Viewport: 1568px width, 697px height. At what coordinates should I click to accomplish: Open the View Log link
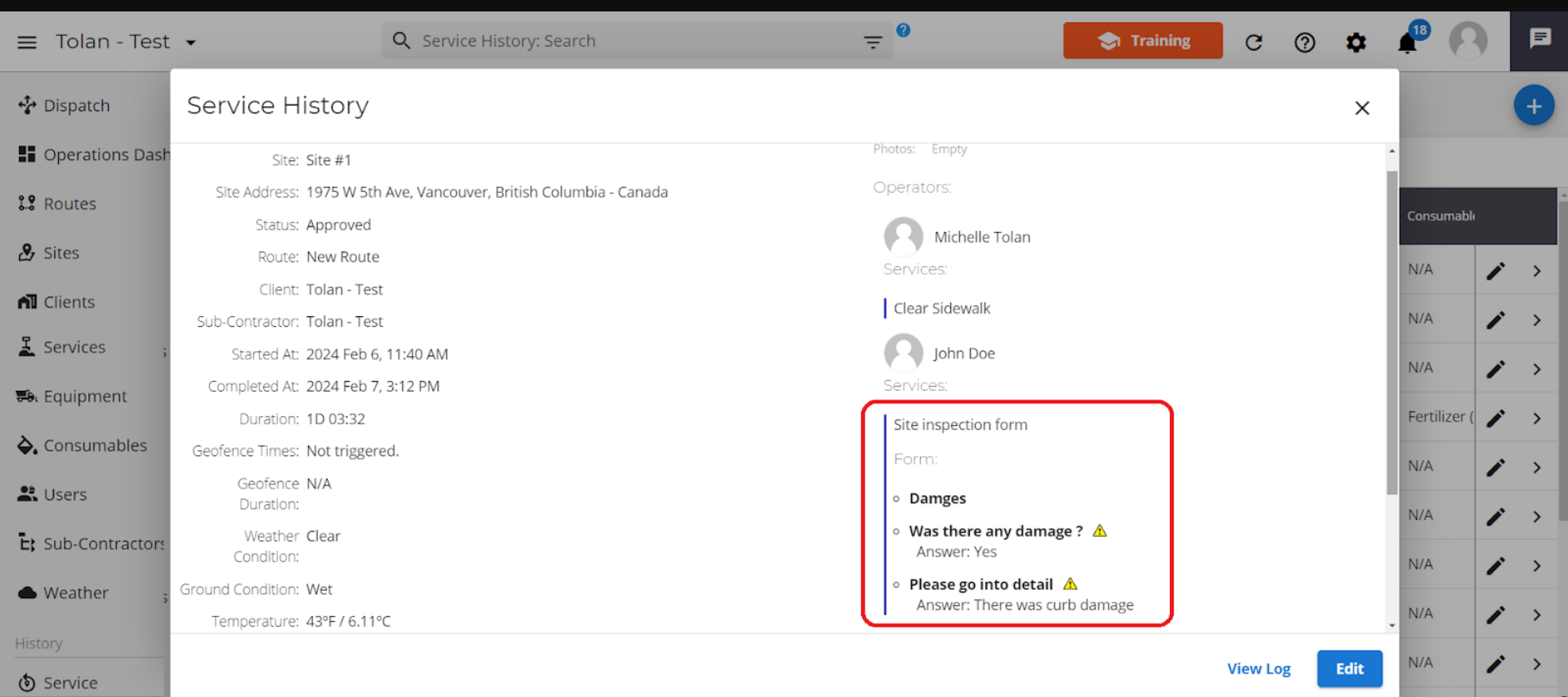tap(1258, 668)
